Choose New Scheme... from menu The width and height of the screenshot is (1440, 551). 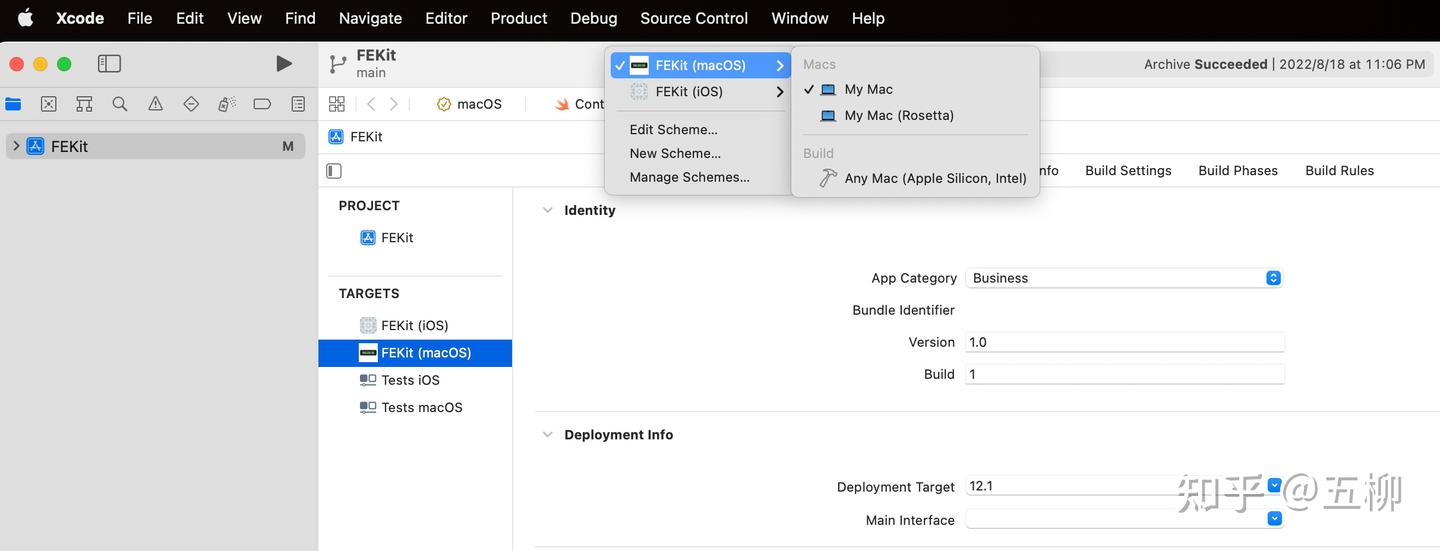pos(675,154)
